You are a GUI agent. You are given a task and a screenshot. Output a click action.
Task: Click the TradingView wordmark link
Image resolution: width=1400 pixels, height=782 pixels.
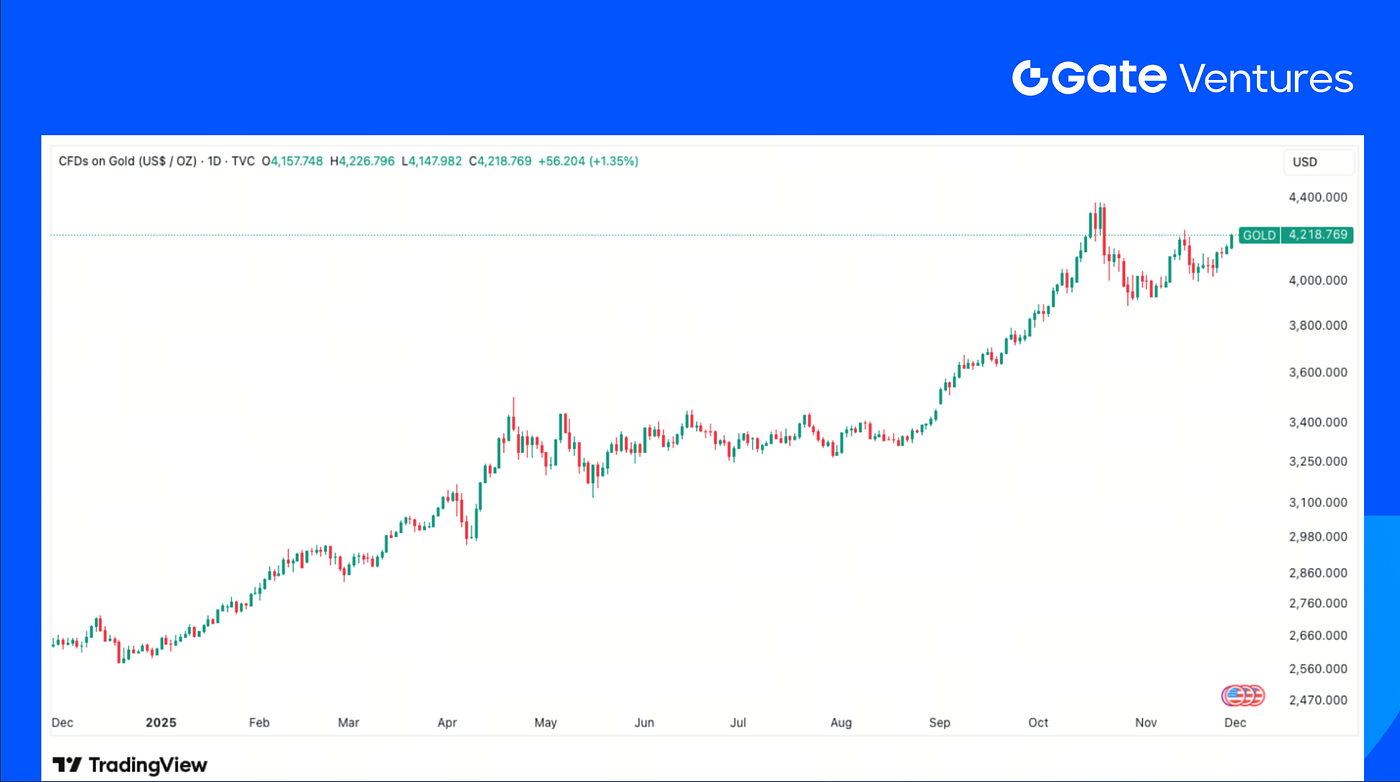click(148, 765)
